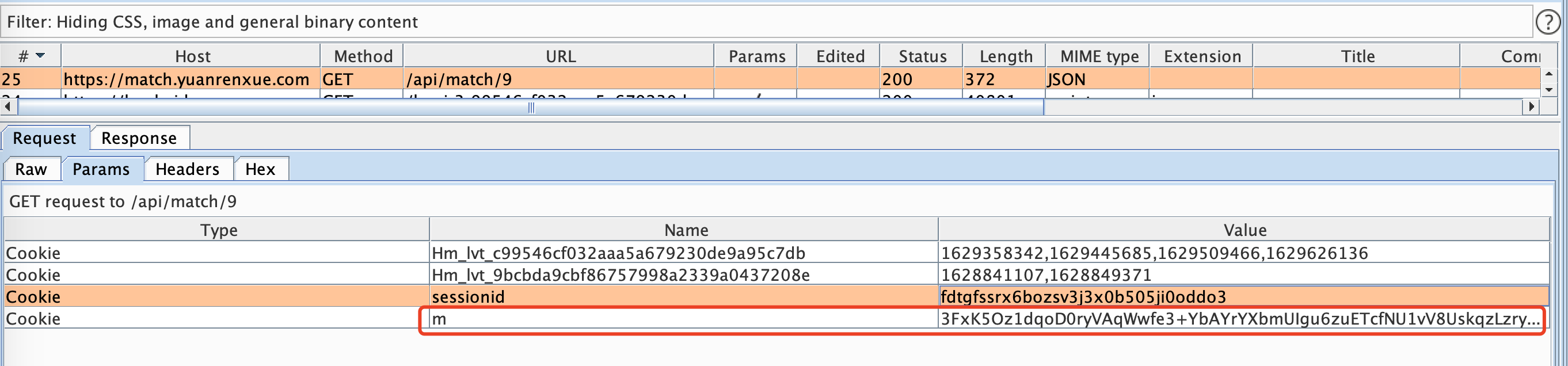Image resolution: width=1568 pixels, height=366 pixels.
Task: Click the history list up arrow
Action: [x=1549, y=74]
